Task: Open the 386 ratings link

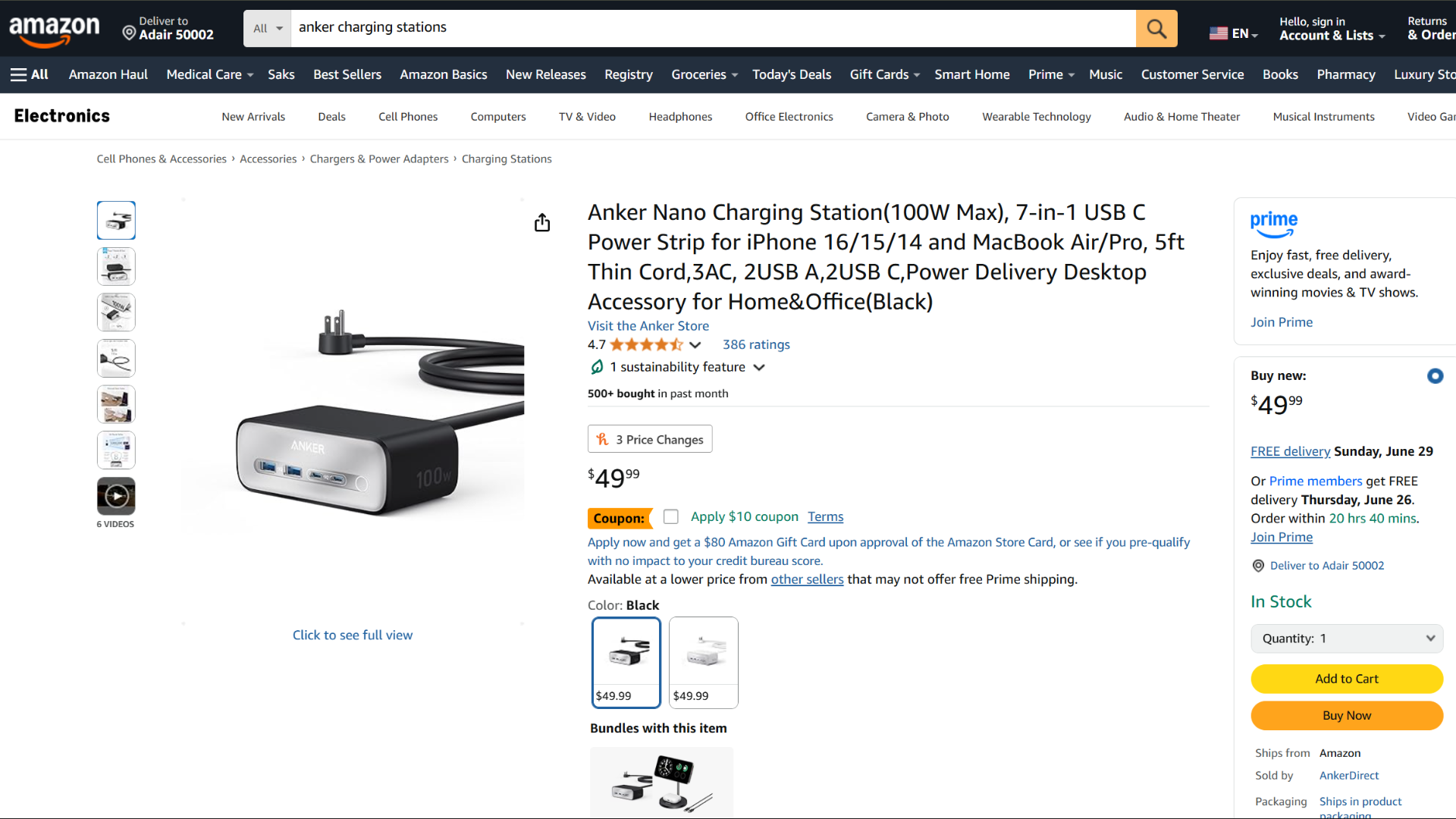Action: [756, 344]
